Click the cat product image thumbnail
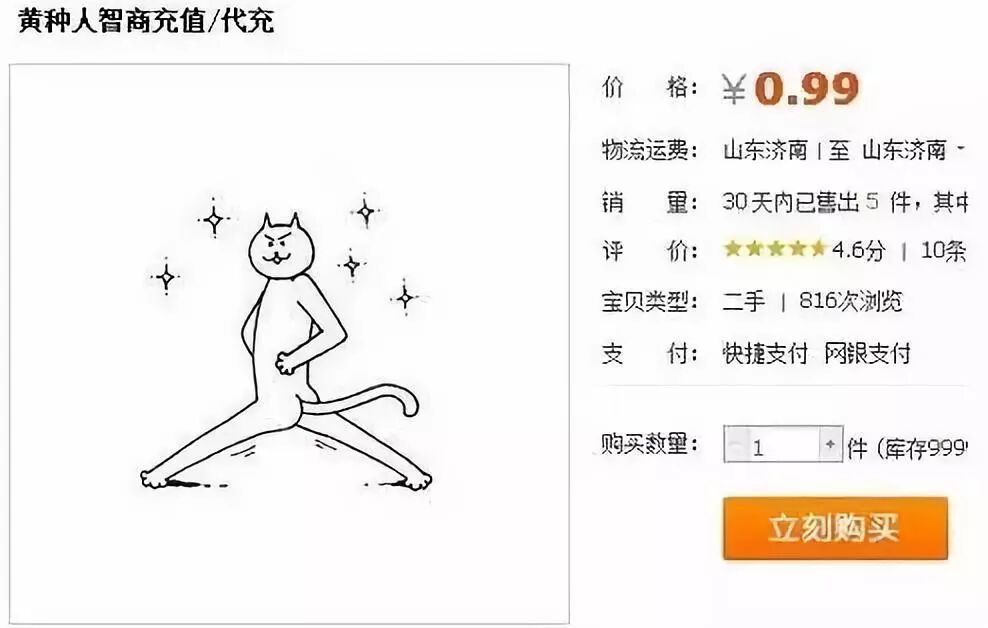This screenshot has width=988, height=628. [289, 344]
